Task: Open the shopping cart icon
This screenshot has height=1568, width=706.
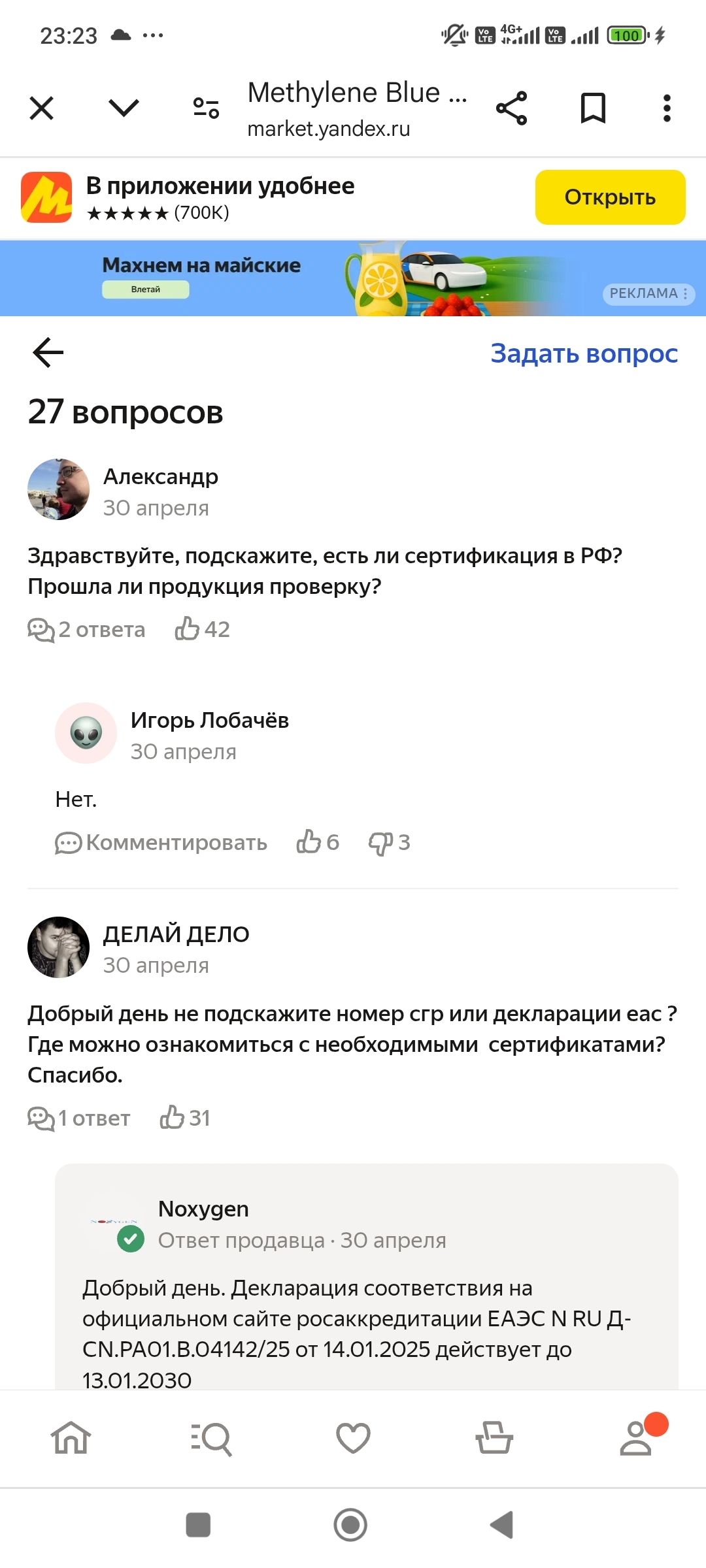Action: click(x=494, y=1438)
